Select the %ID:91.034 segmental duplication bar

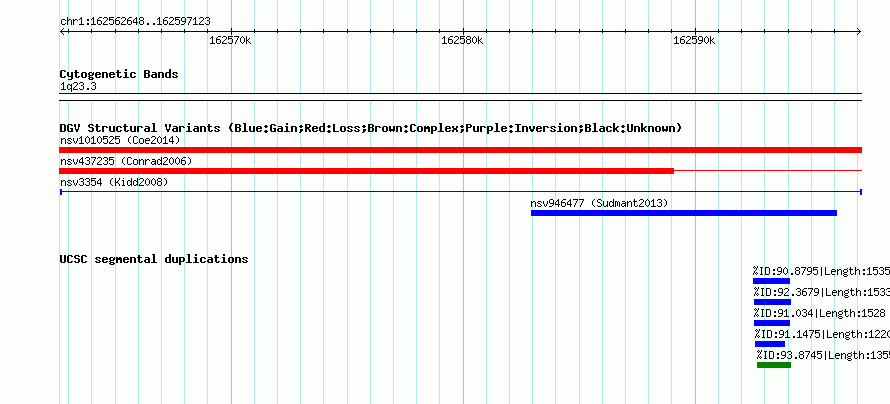(772, 323)
